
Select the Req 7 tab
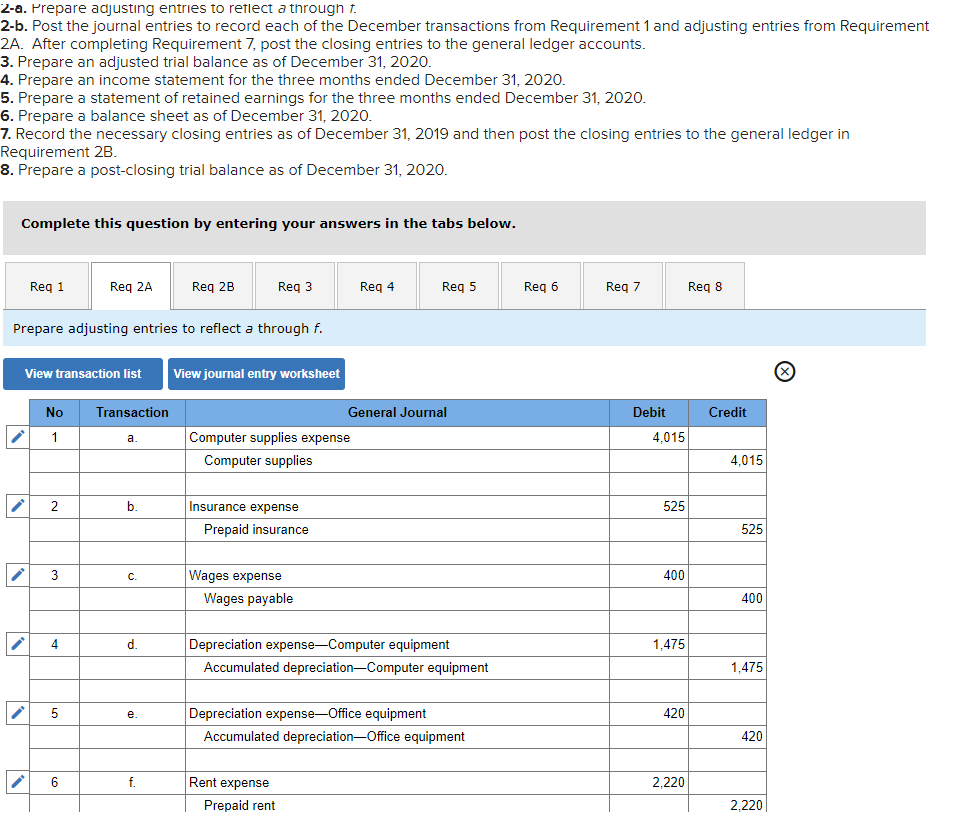click(x=622, y=286)
